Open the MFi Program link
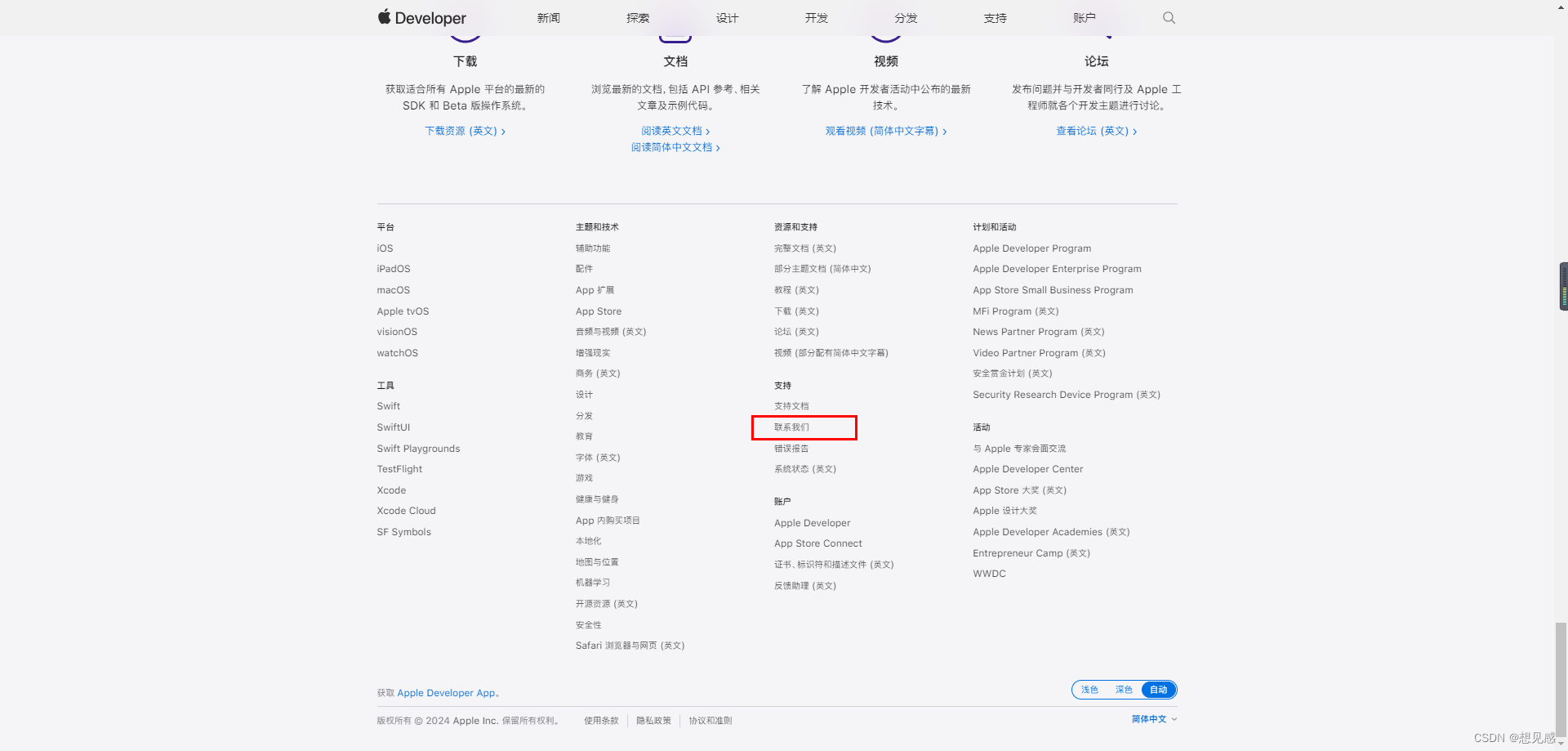 1016,311
